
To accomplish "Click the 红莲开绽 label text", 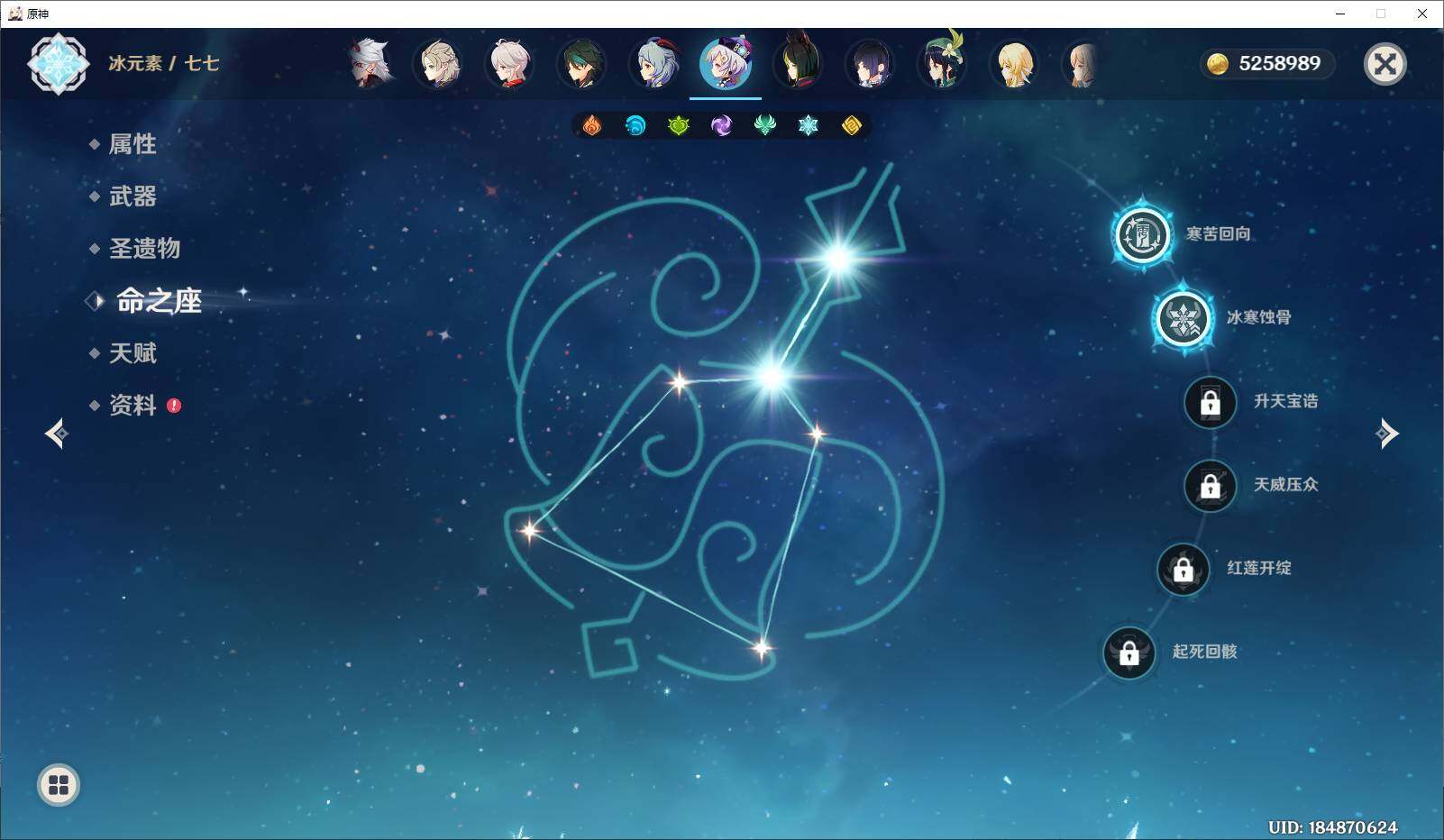I will coord(1258,568).
